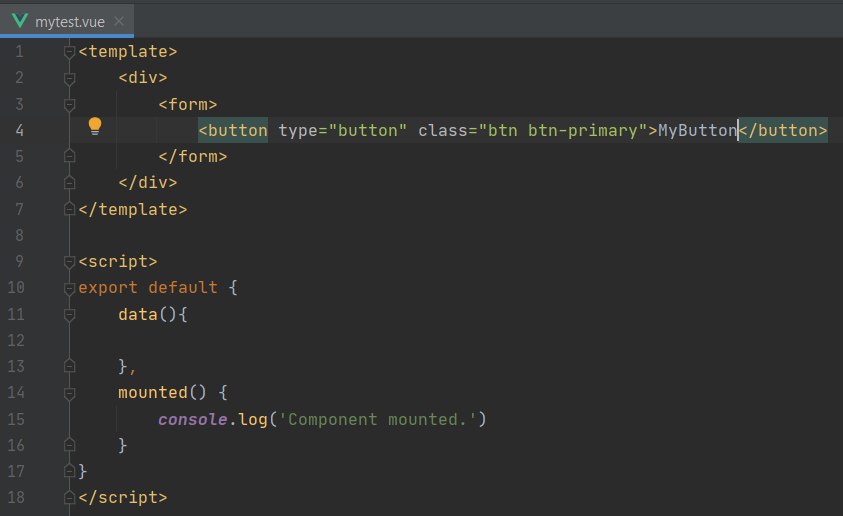Click the closing brace on line 17
Screen dimensions: 843x516
tap(83, 471)
